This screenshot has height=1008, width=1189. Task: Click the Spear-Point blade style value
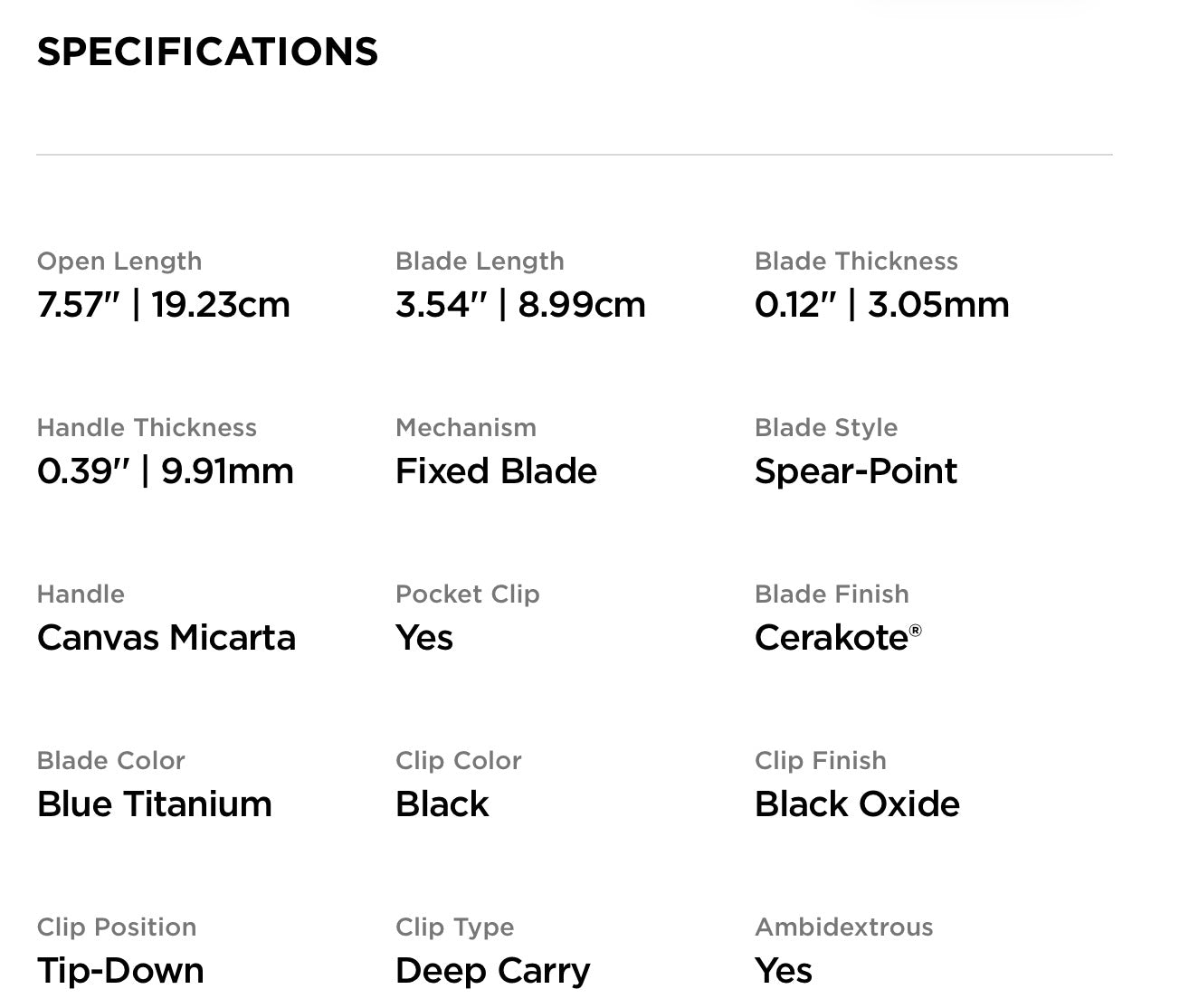pyautogui.click(x=855, y=471)
